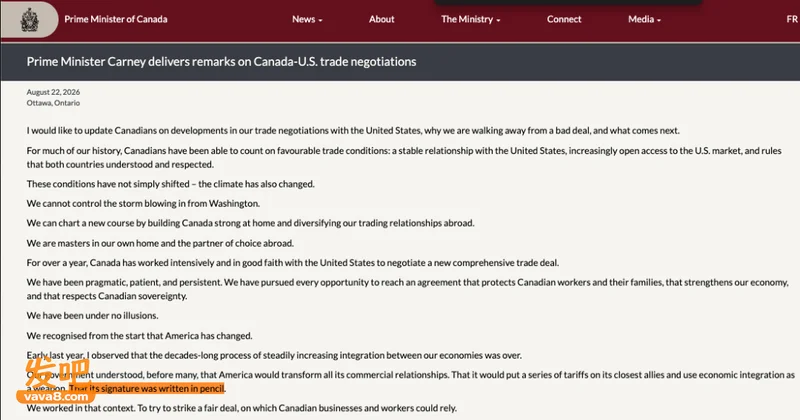The image size is (800, 420).
Task: Click the paragraph starting 'We cannot control the storm'
Action: pos(143,203)
